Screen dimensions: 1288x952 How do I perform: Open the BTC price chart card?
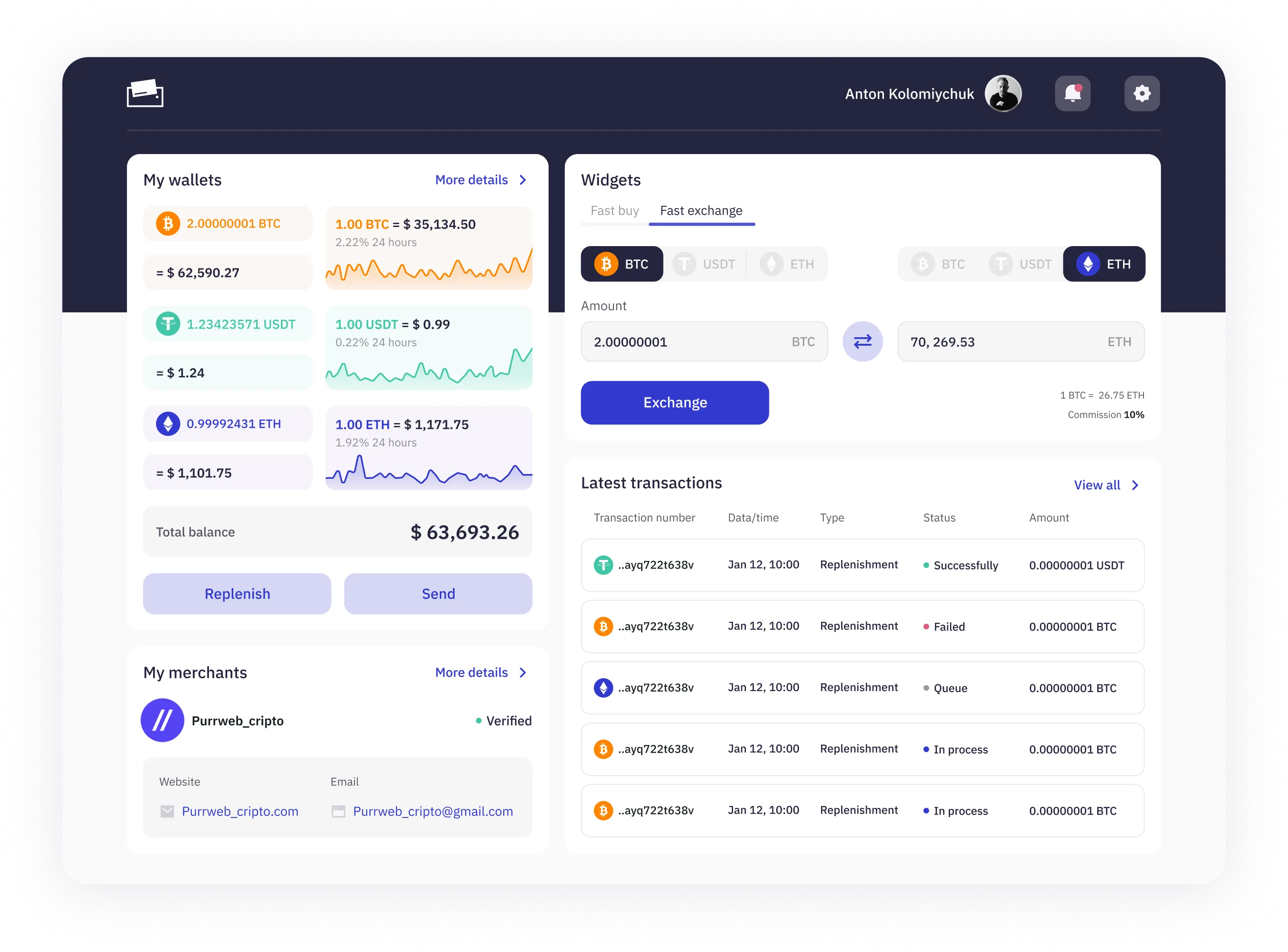click(x=429, y=248)
